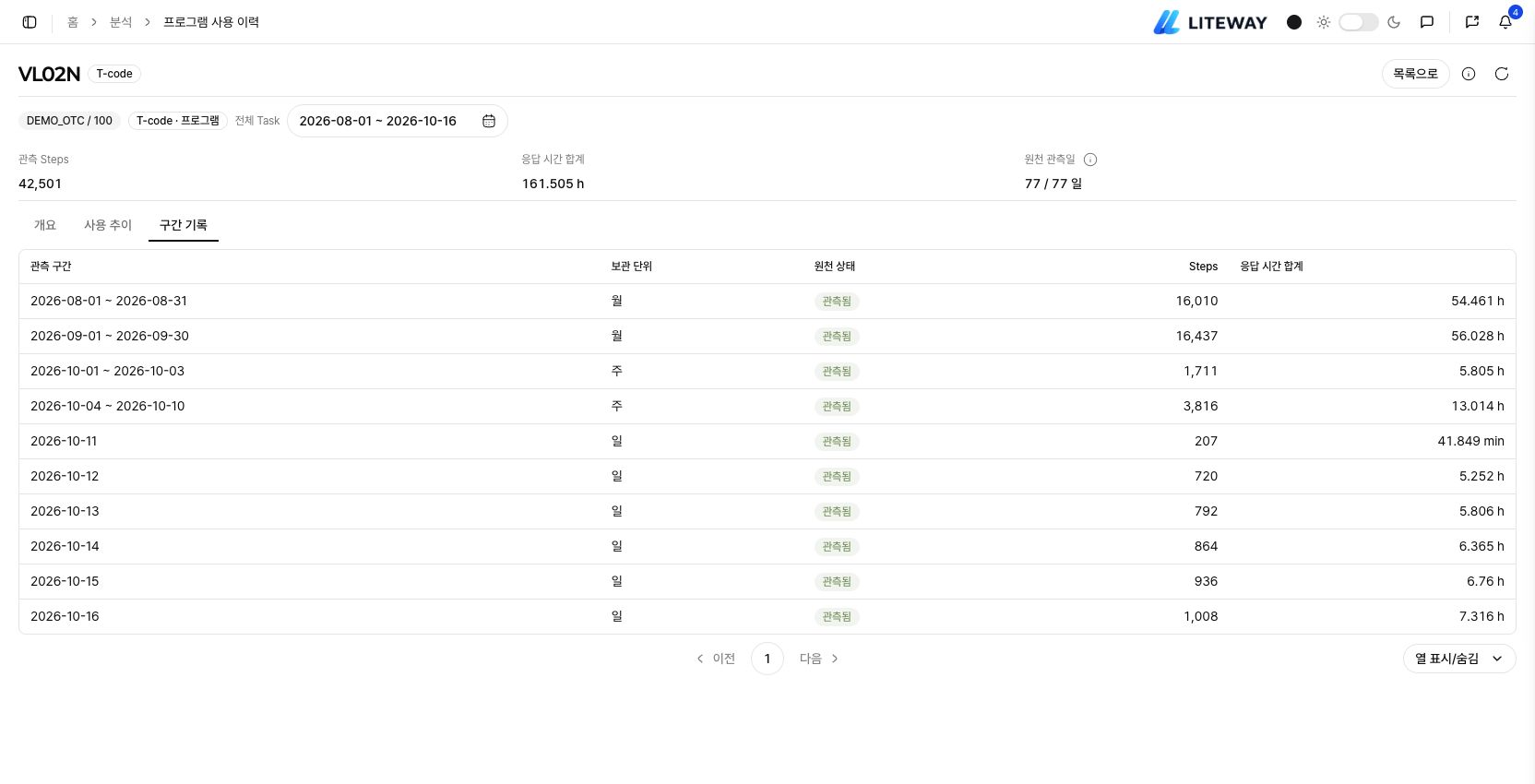The width and height of the screenshot is (1535, 784).
Task: Click the DEMO_OTC / 100 chip
Action: [x=69, y=121]
